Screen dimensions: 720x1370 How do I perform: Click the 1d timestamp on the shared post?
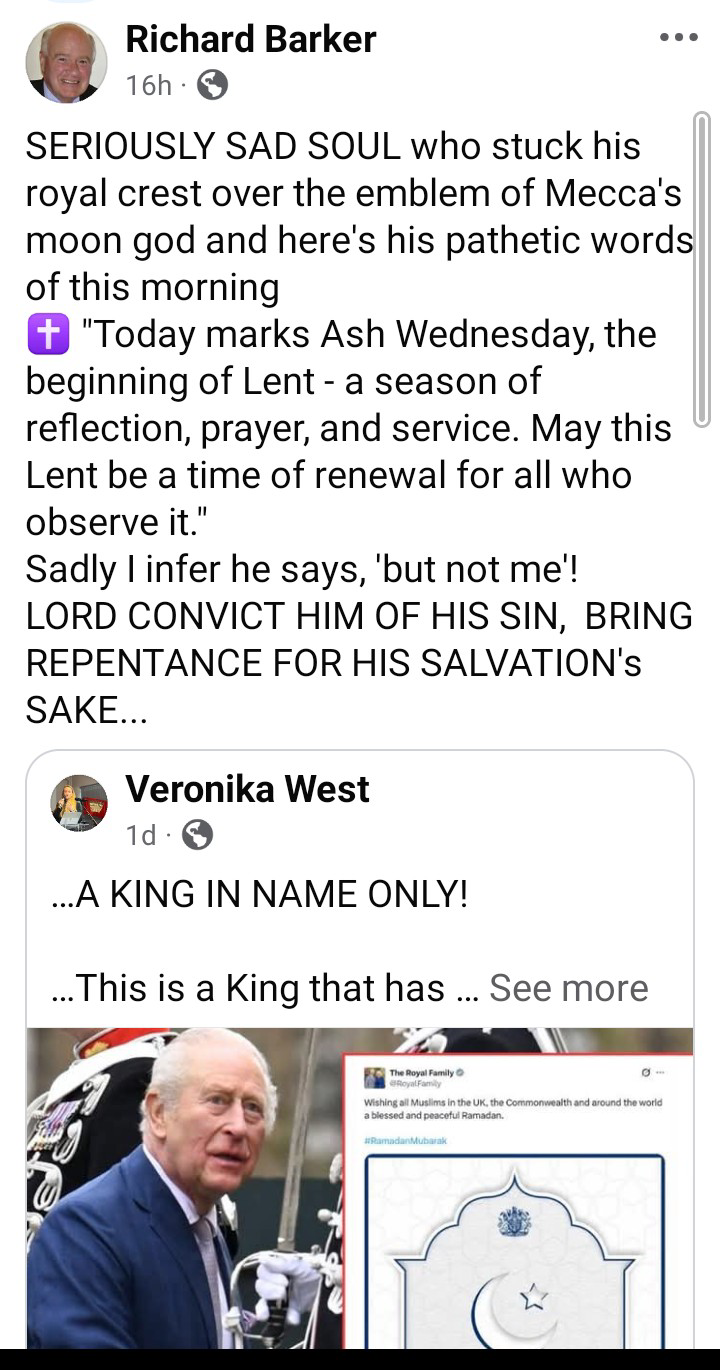[x=141, y=834]
